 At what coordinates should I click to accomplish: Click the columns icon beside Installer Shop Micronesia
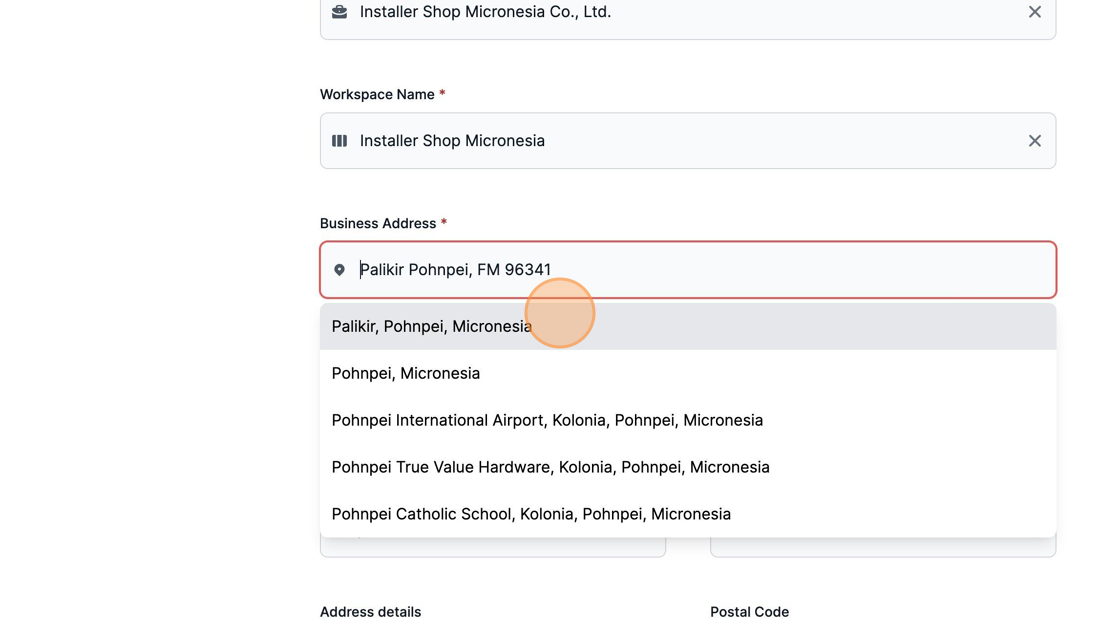[x=339, y=141]
